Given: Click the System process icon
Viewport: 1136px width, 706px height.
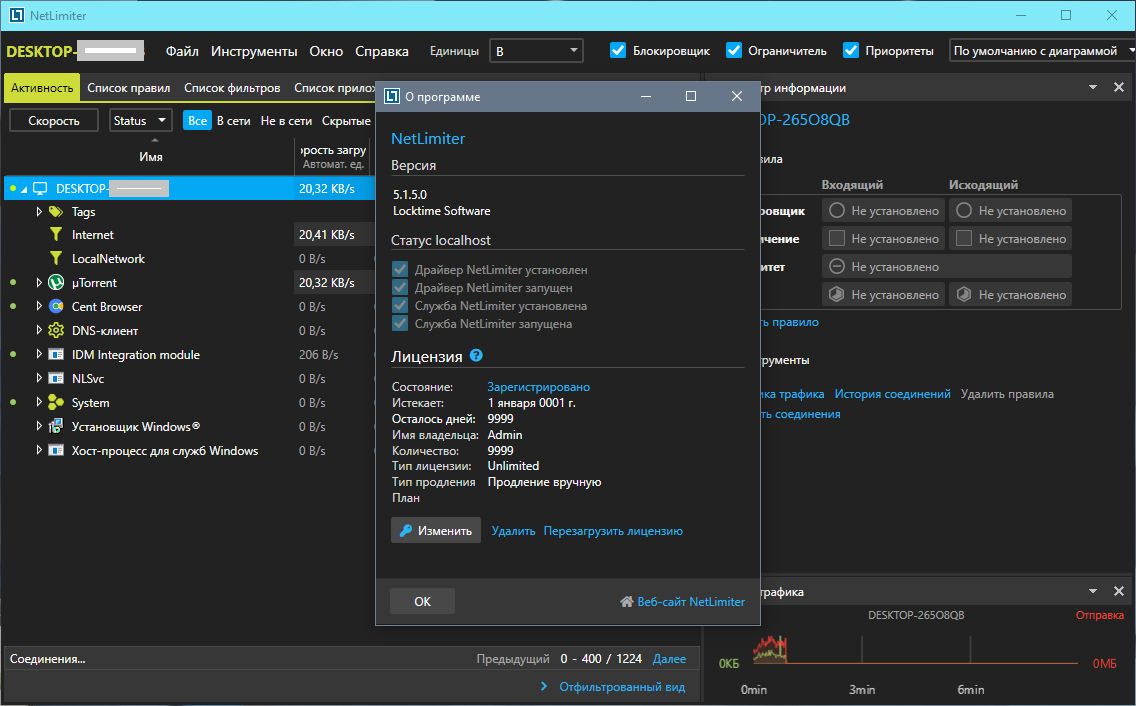Looking at the screenshot, I should click(56, 402).
